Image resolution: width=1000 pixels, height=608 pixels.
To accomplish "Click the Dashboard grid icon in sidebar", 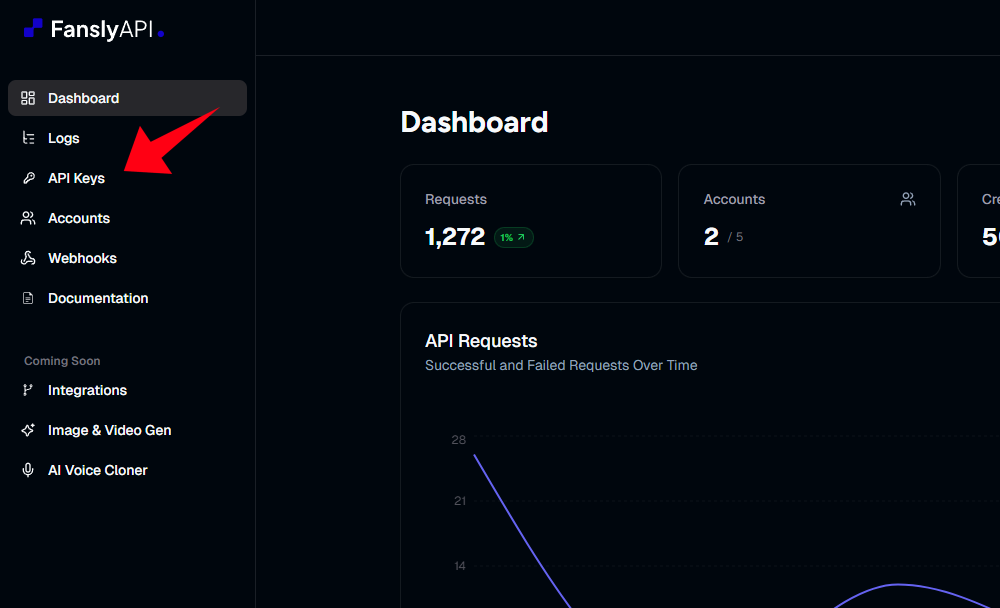I will pyautogui.click(x=28, y=97).
